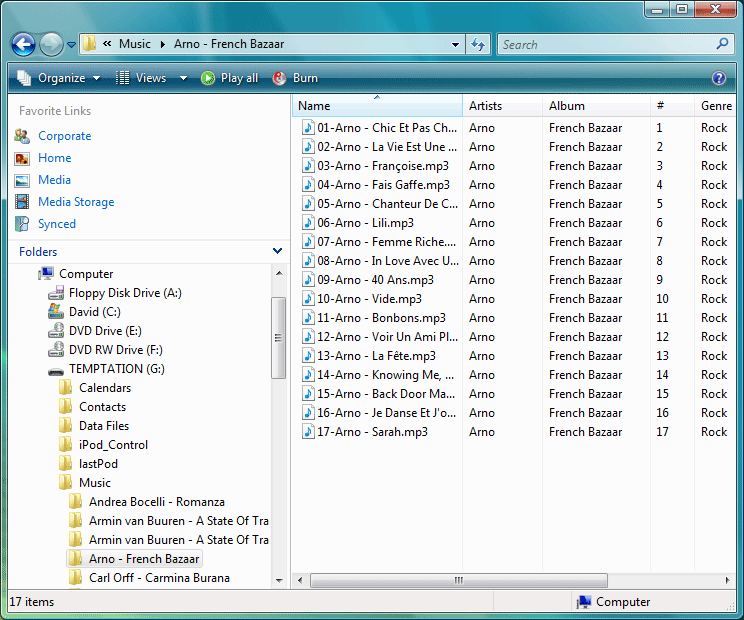Sort by the Artists column header
Screen dimensions: 744x620
[x=502, y=106]
